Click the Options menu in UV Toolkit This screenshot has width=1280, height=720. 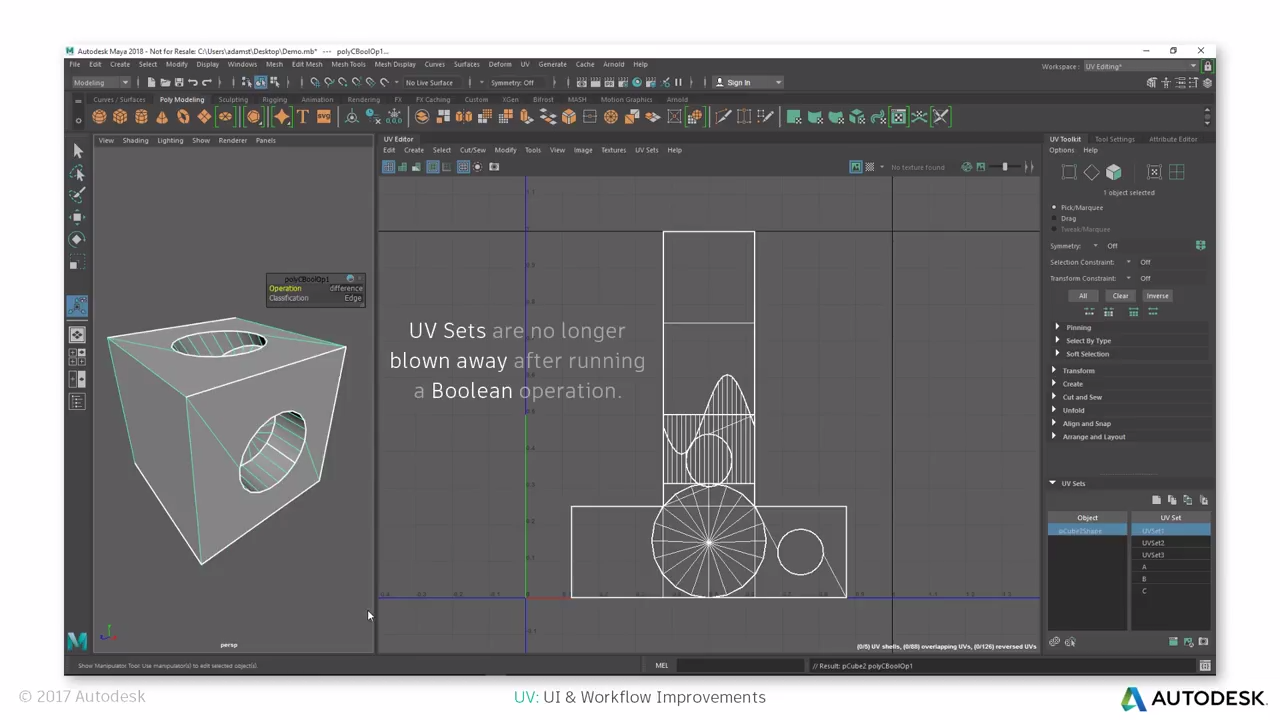pyautogui.click(x=1061, y=151)
